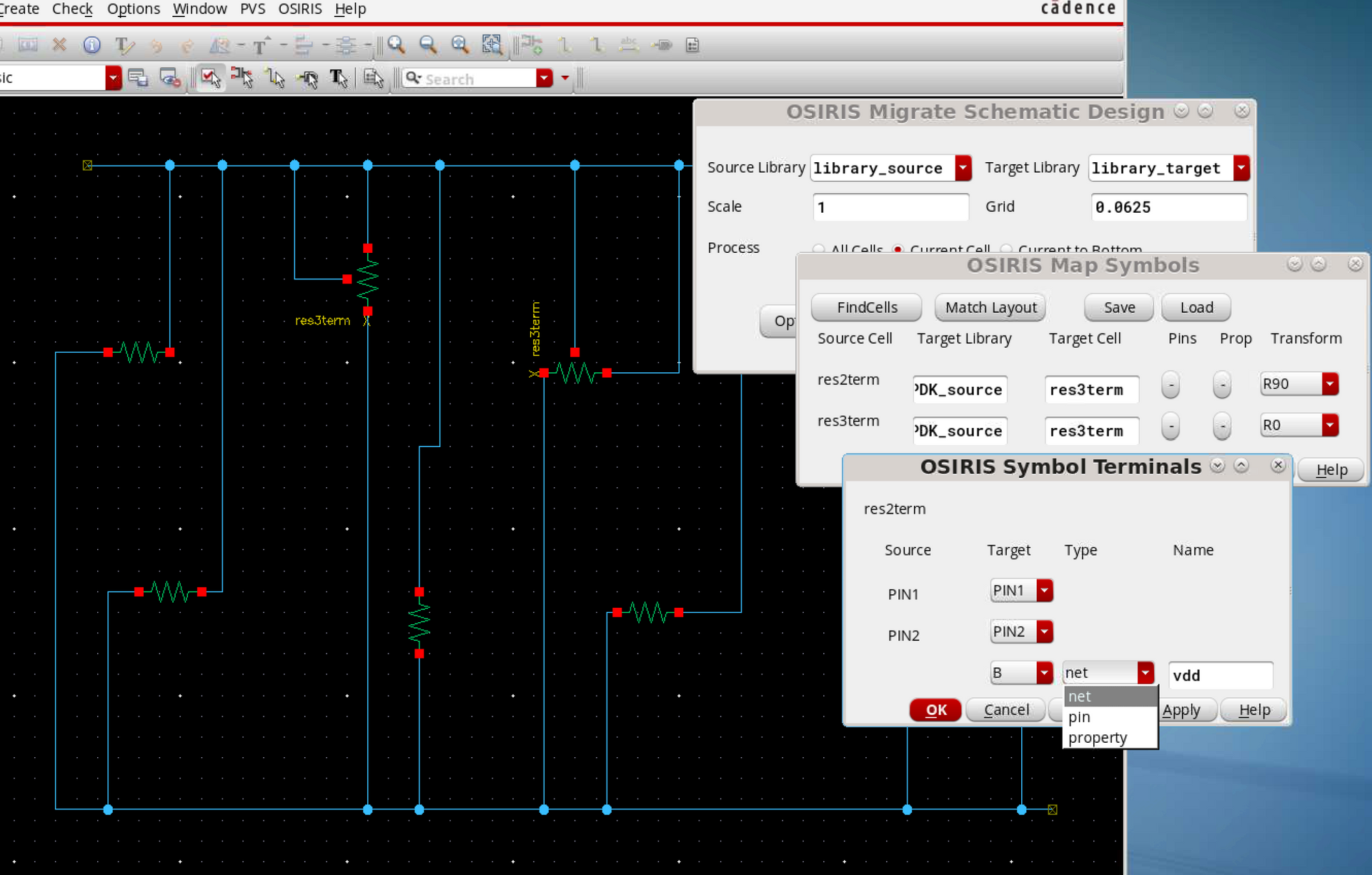Viewport: 1372px width, 875px height.
Task: Open the OSIRIS menu
Action: click(x=300, y=9)
